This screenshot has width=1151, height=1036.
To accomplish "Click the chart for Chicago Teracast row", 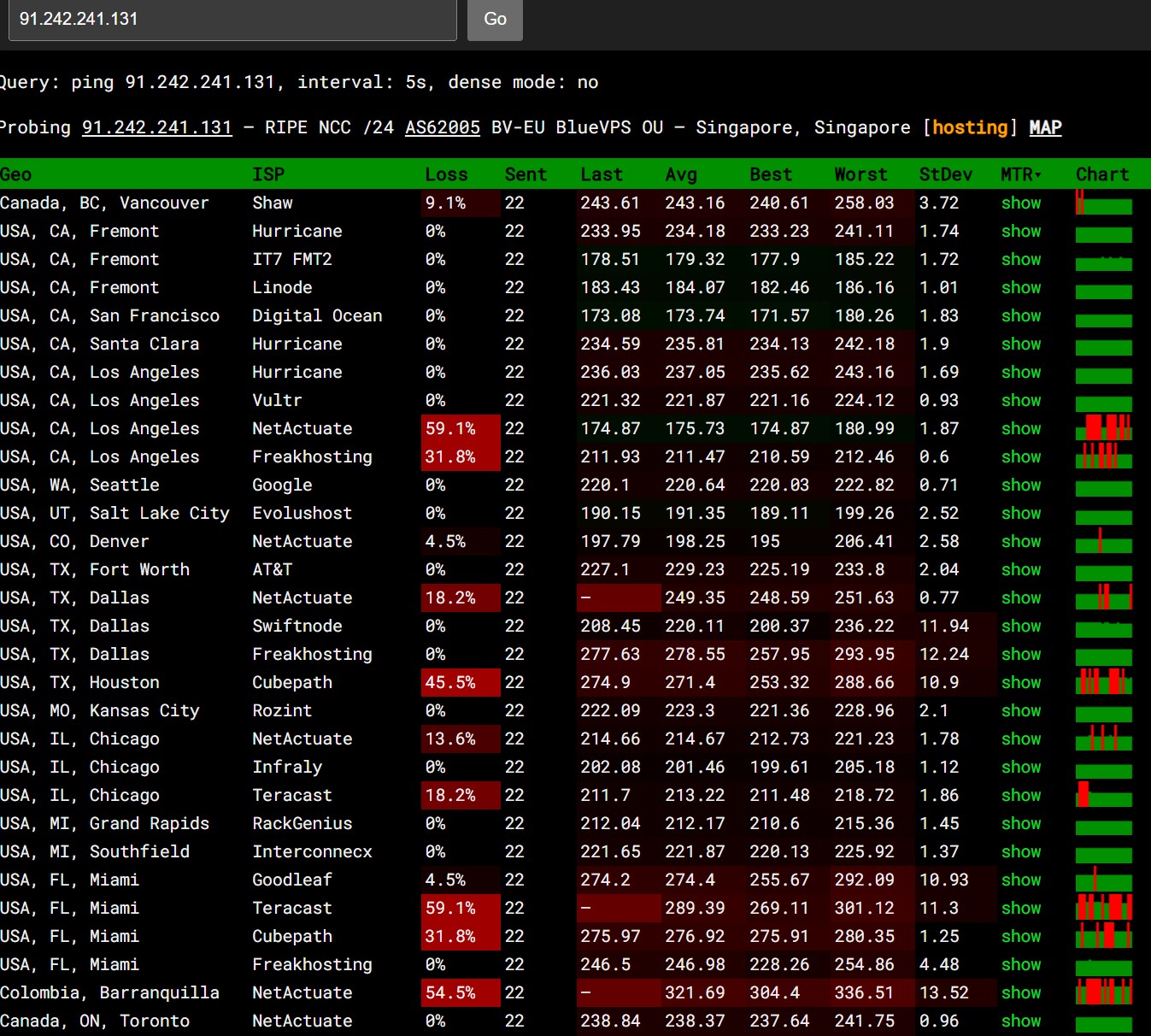I will pyautogui.click(x=1104, y=794).
